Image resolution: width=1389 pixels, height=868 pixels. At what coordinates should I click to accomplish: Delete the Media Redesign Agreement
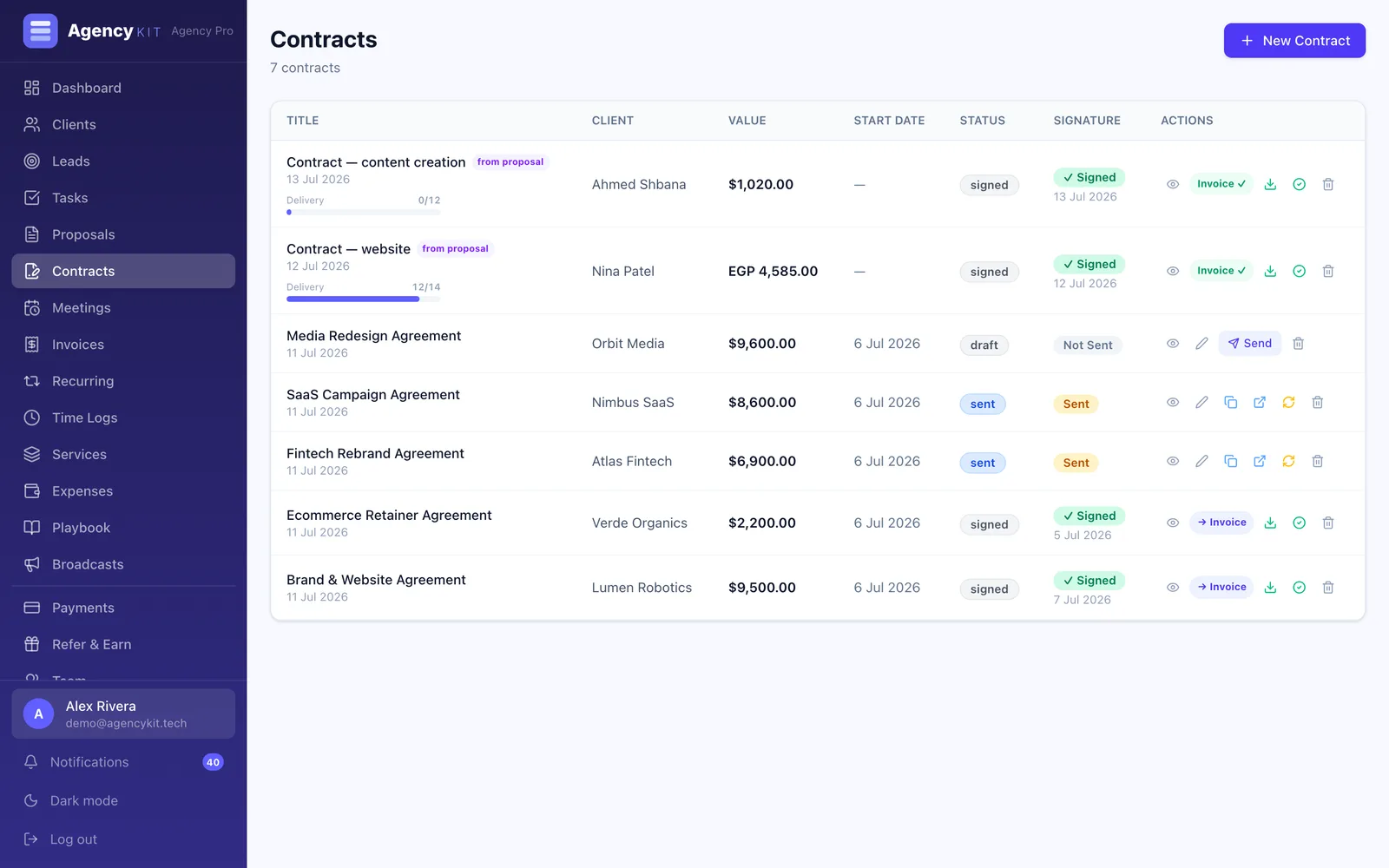click(1298, 344)
